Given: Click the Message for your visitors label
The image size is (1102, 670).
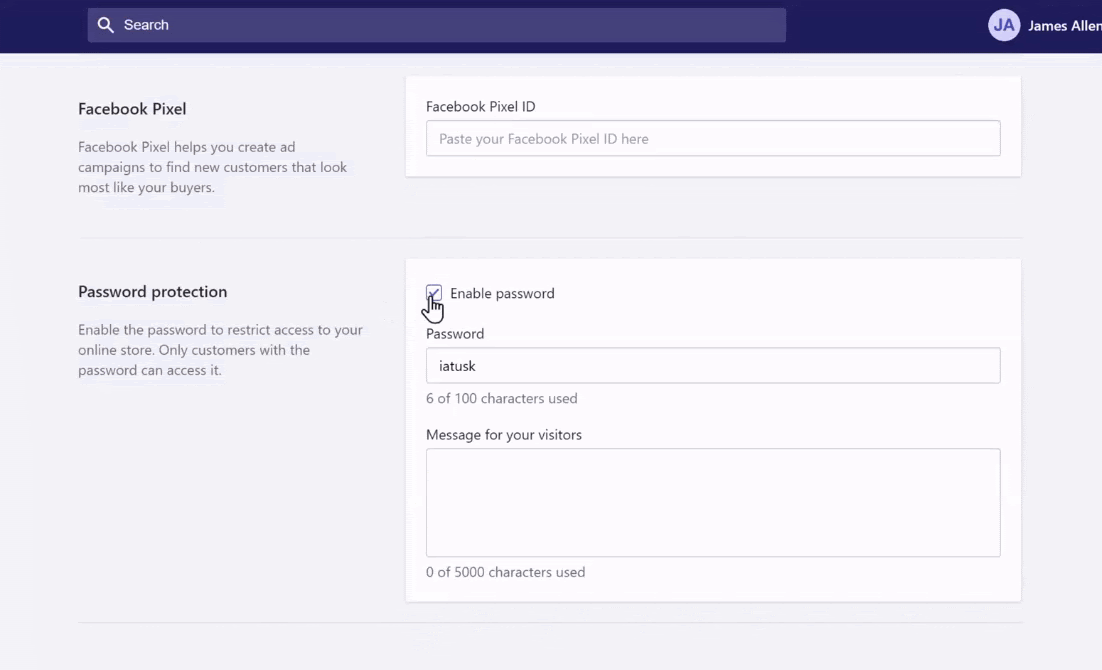Looking at the screenshot, I should 504,434.
